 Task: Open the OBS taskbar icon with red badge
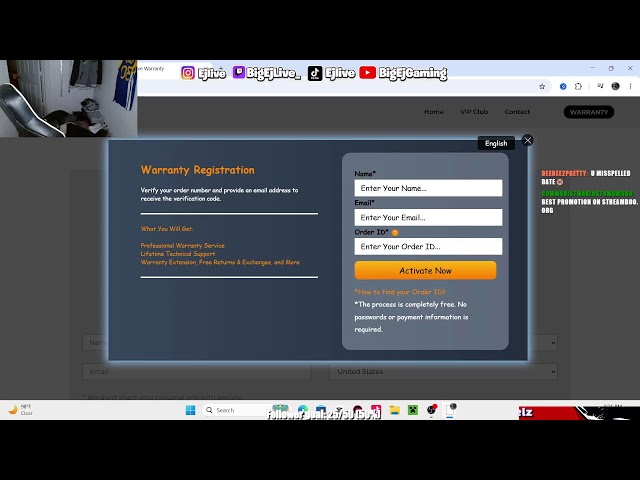click(431, 410)
